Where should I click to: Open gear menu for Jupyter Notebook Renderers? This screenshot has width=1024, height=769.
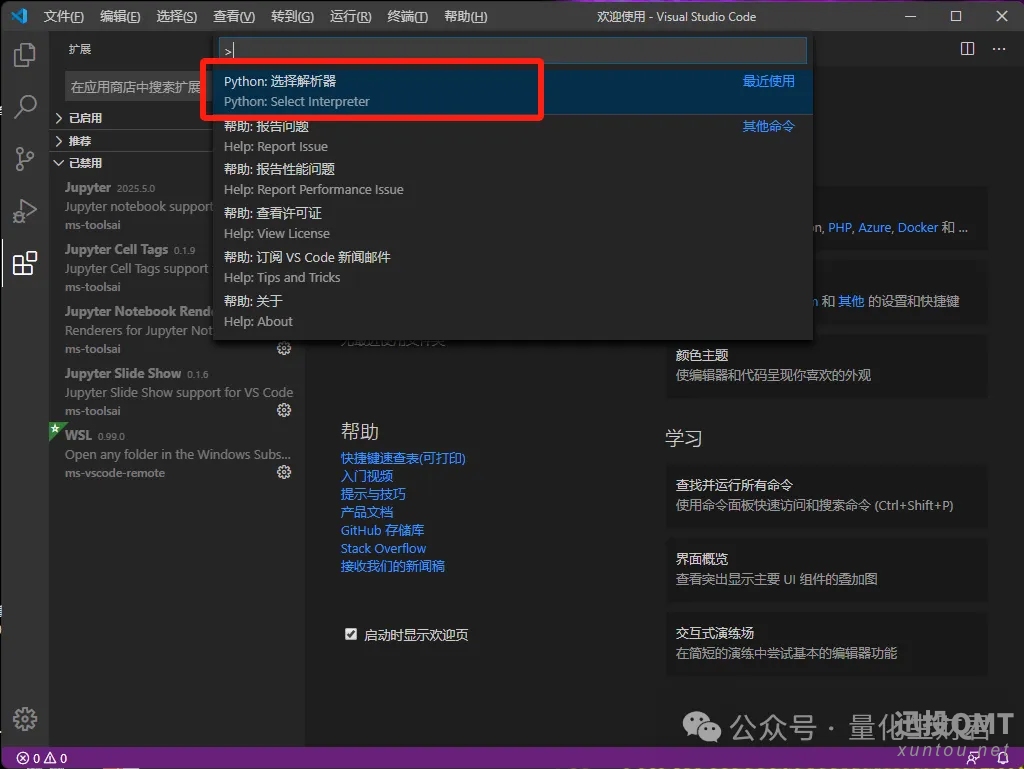tap(283, 349)
